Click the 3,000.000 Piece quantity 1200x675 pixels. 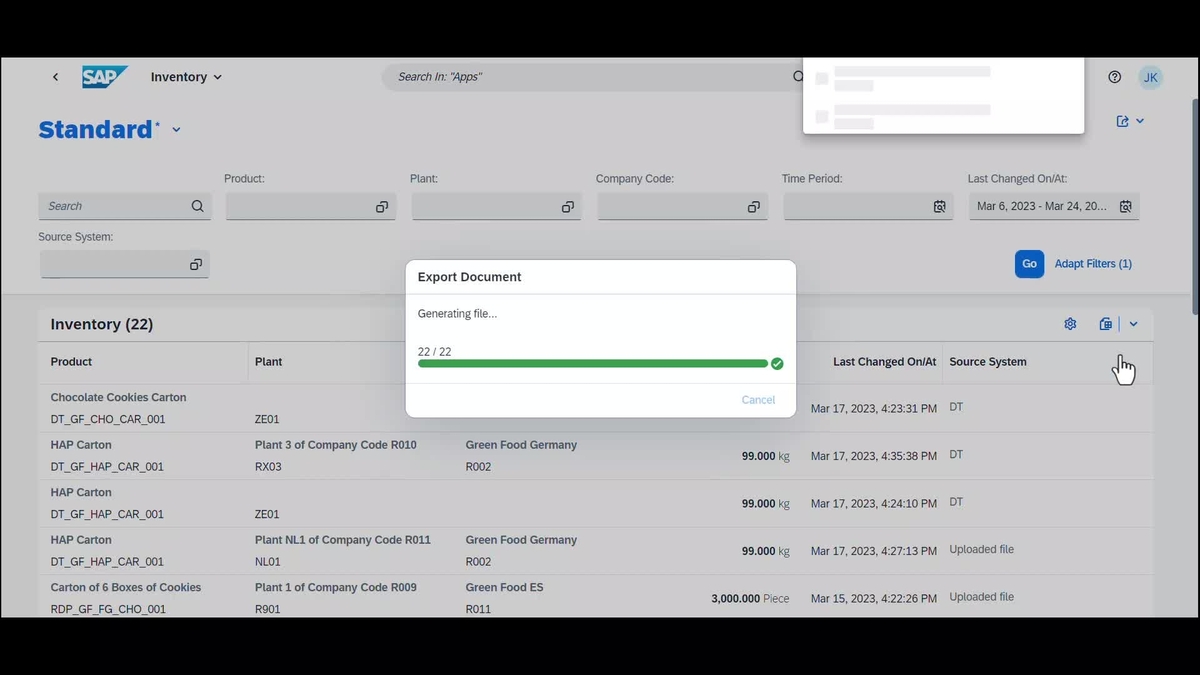750,599
